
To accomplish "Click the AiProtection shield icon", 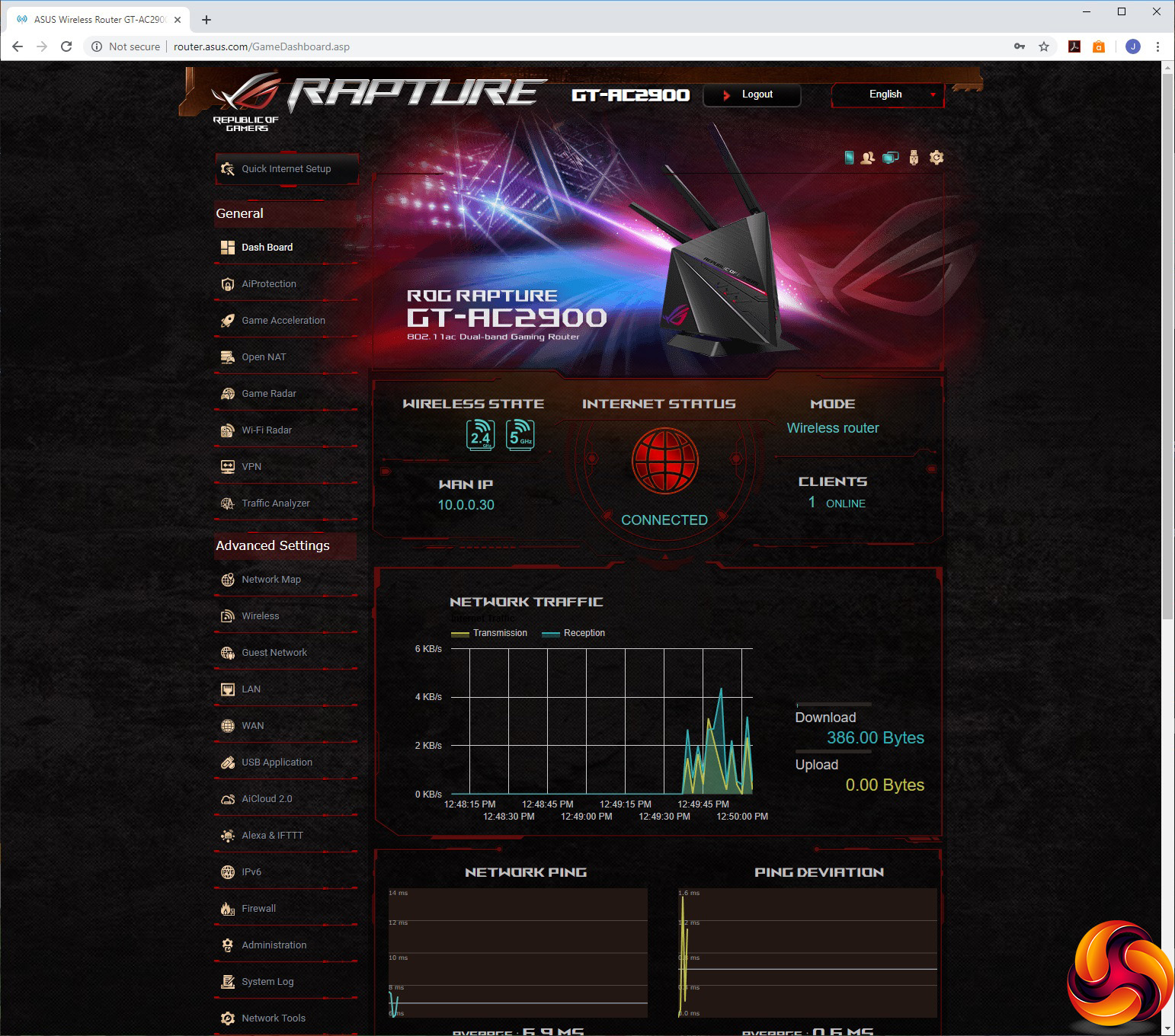I will (228, 284).
